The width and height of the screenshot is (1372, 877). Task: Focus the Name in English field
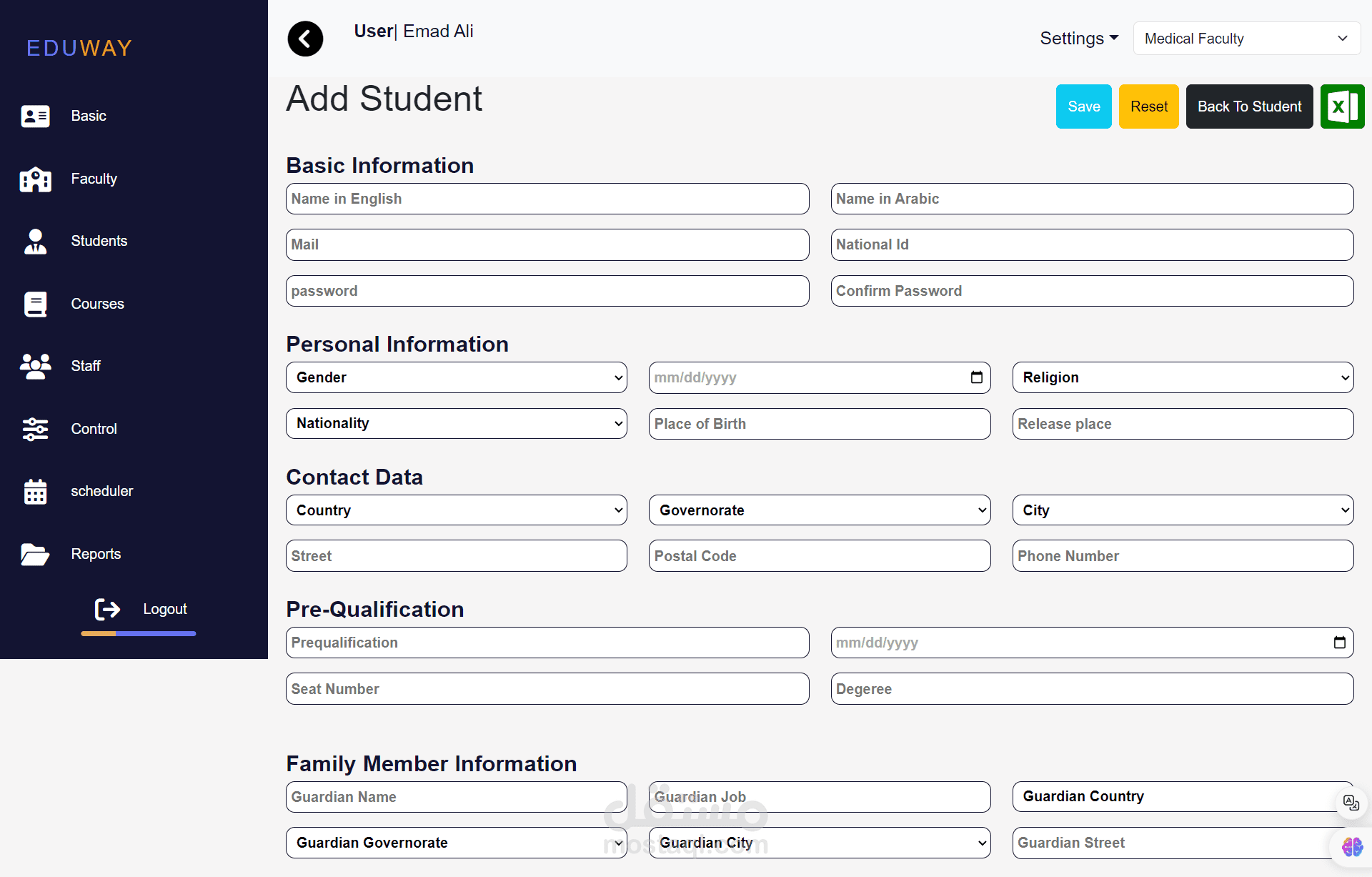click(x=547, y=199)
